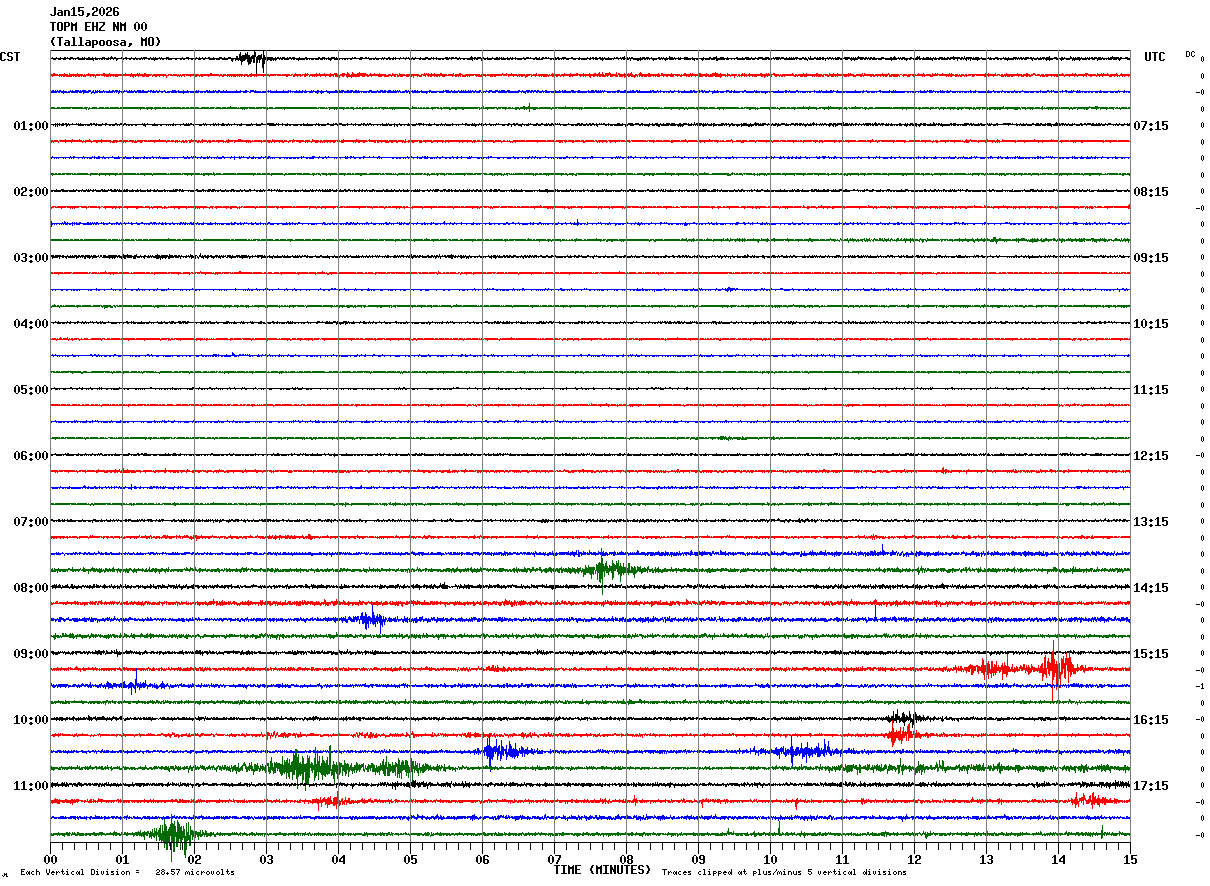Click the "-1" DC offset value
The image size is (1210, 886).
click(x=1200, y=687)
